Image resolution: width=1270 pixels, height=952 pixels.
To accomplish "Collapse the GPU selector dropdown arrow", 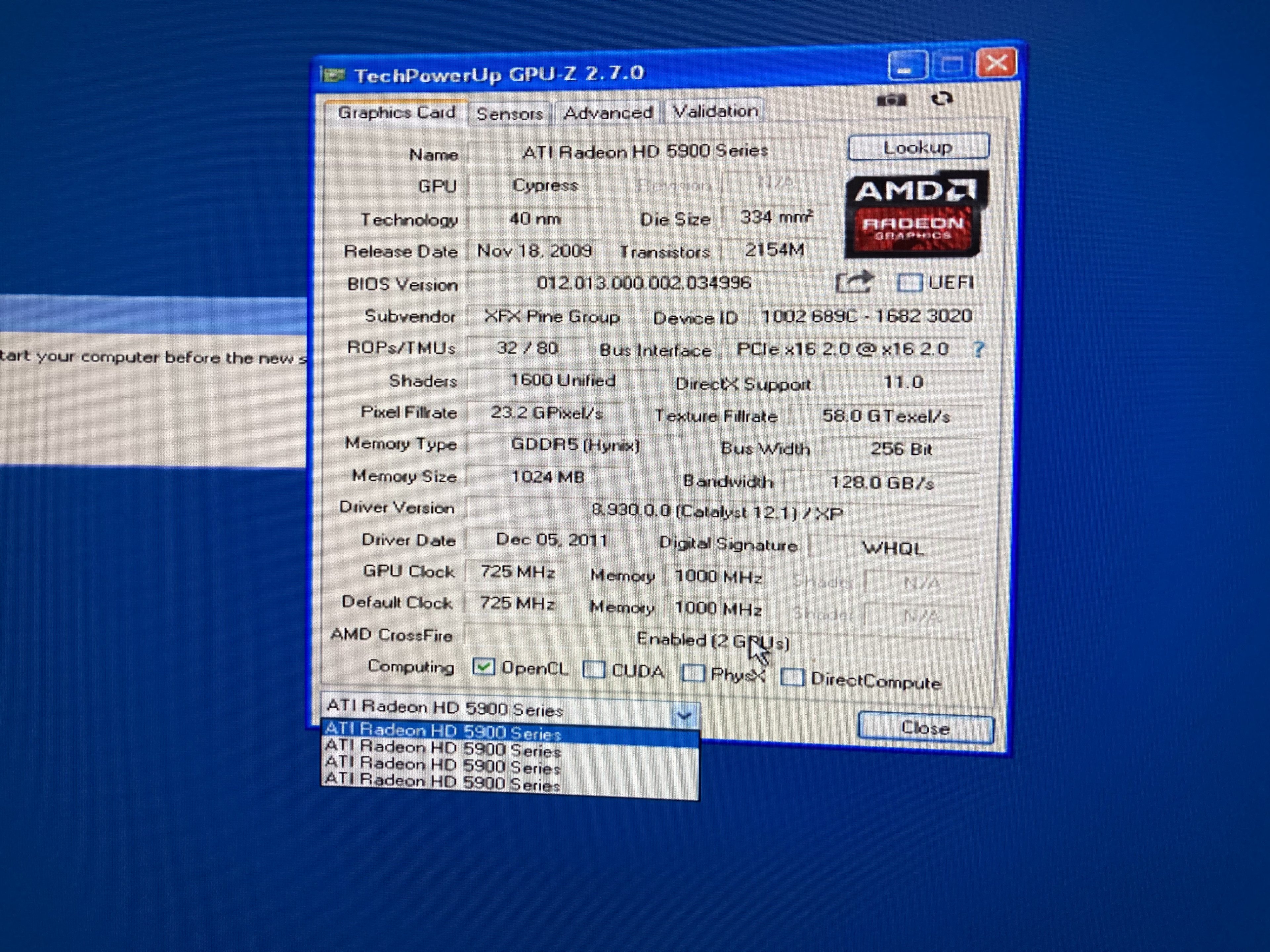I will 684,716.
